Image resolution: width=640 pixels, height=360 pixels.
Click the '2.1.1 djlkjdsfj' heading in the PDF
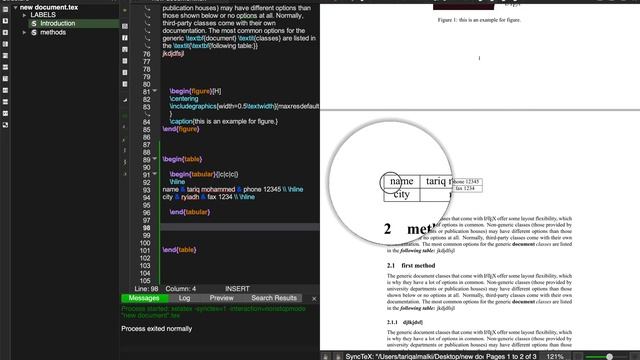tap(405, 322)
